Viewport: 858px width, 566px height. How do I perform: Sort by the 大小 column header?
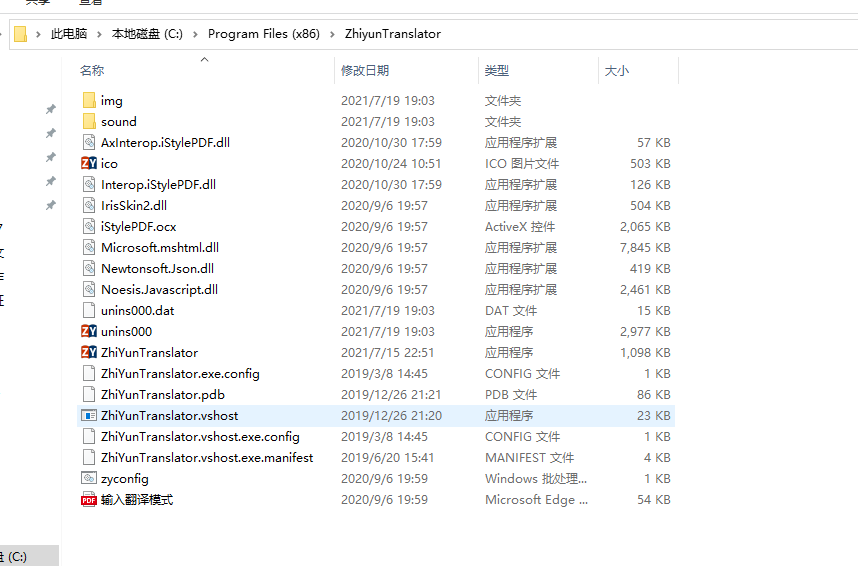pyautogui.click(x=617, y=71)
